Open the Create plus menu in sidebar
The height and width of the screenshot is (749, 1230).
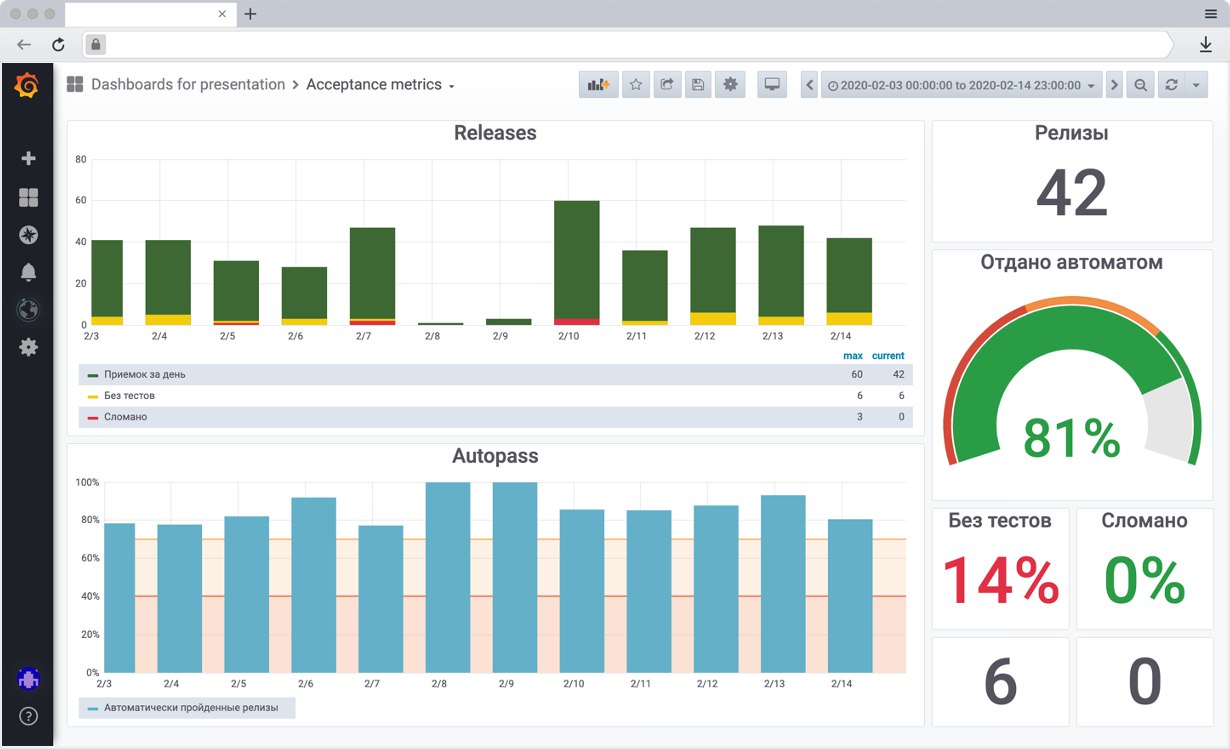pyautogui.click(x=28, y=158)
